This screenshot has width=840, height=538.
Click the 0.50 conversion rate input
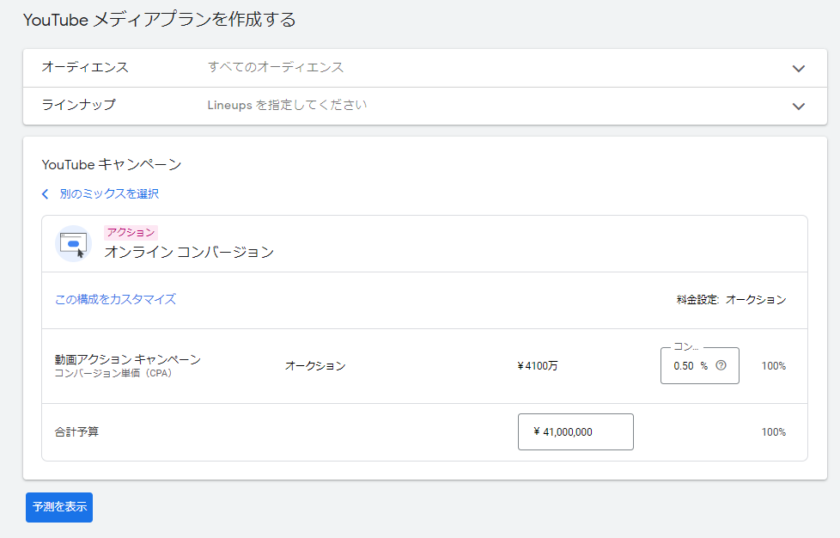click(684, 366)
